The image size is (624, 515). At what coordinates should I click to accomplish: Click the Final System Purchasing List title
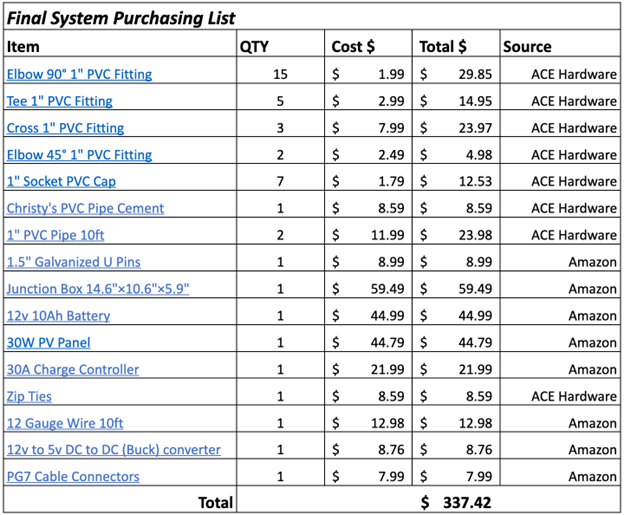(121, 18)
